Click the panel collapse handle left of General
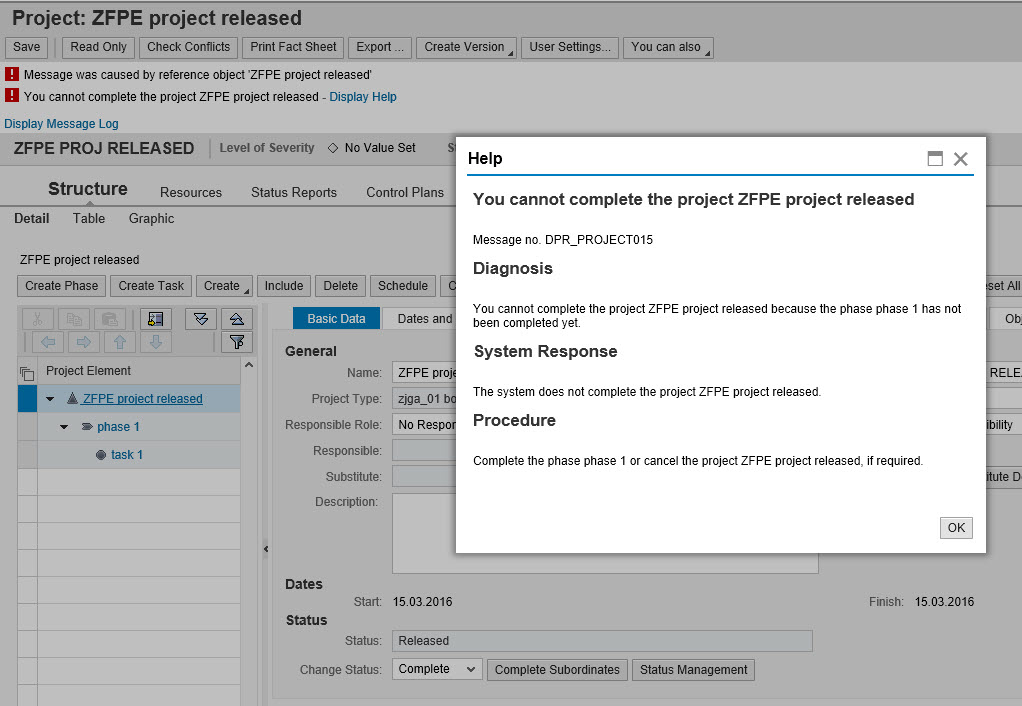 click(x=266, y=549)
